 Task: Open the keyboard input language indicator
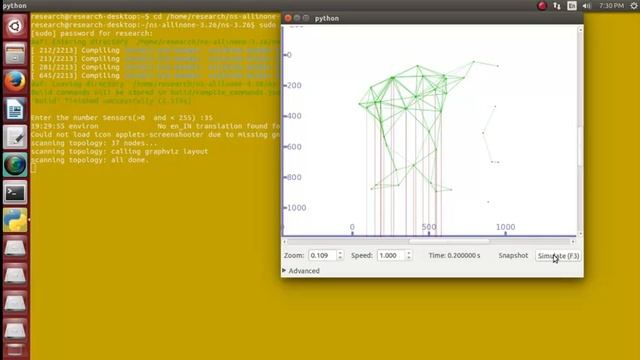point(572,6)
